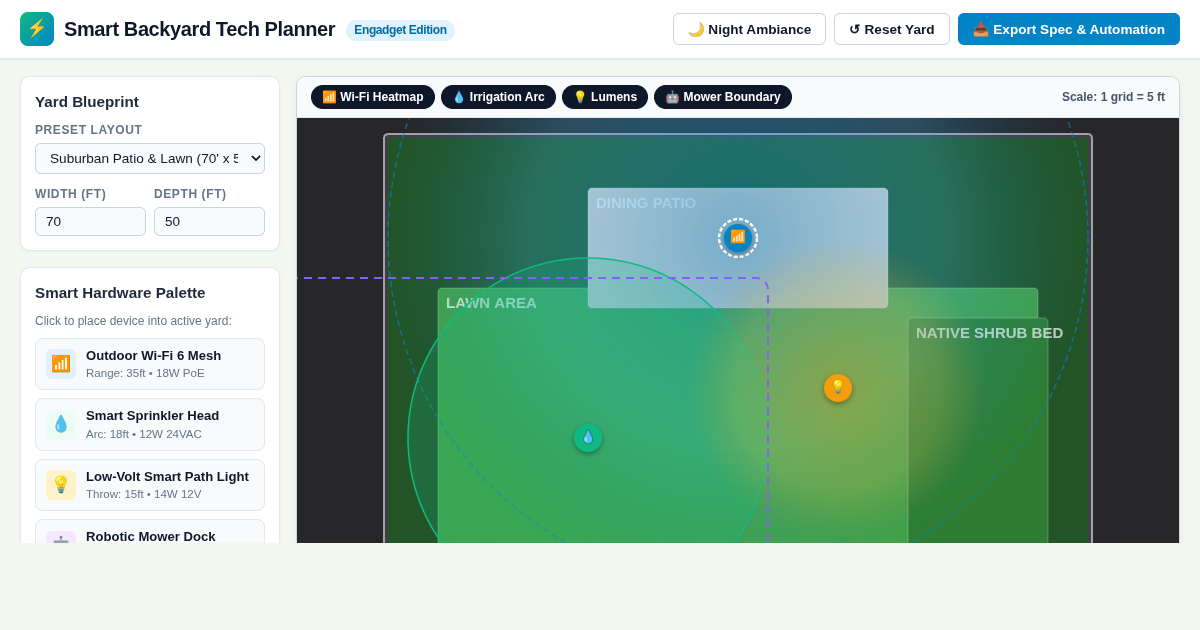Select the Wi-Fi node on the dining patio
Image resolution: width=1200 pixels, height=630 pixels.
click(x=738, y=238)
